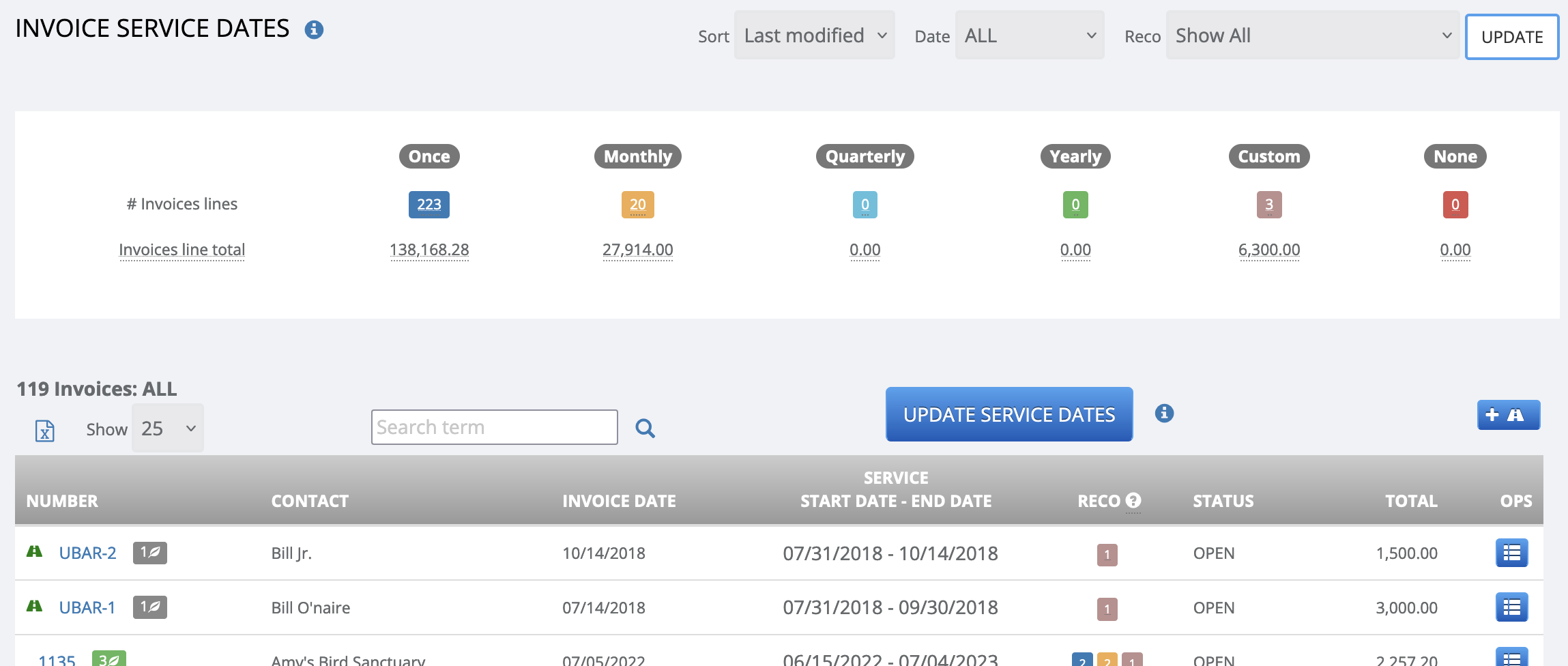Select the Custom frequency badge
This screenshot has height=666, width=1568.
click(1269, 156)
